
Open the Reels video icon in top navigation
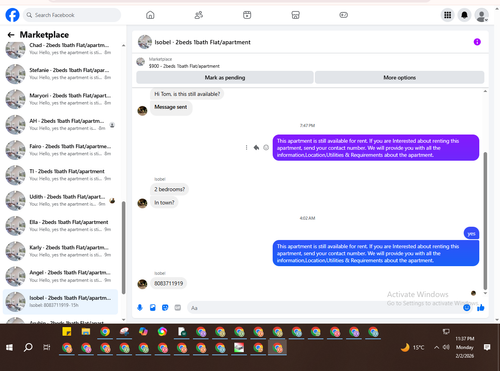[247, 15]
